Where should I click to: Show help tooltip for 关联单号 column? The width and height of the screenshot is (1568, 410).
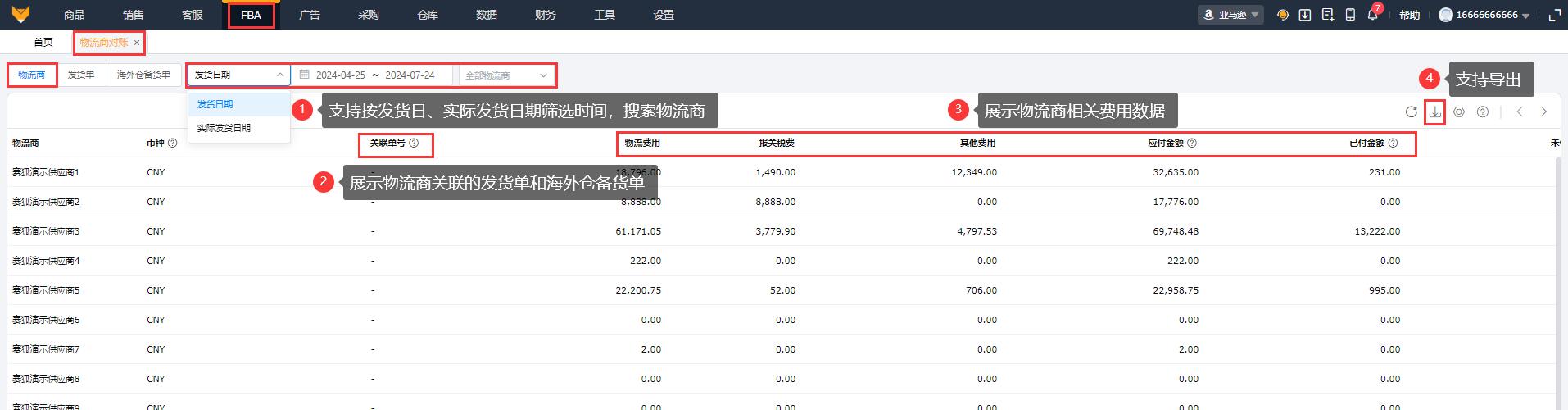pyautogui.click(x=414, y=143)
